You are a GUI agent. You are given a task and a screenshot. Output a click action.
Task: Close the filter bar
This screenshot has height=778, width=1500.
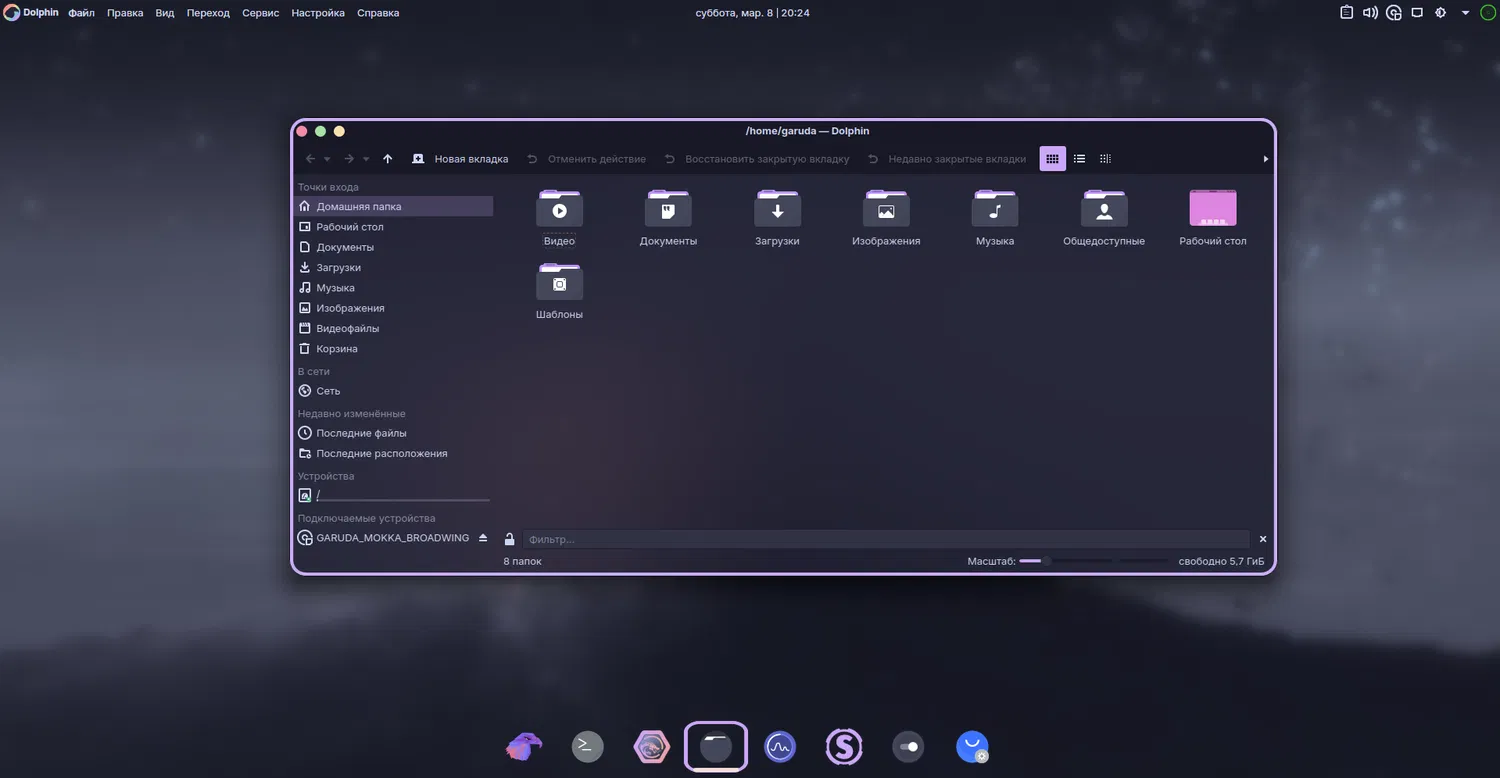click(x=1263, y=539)
